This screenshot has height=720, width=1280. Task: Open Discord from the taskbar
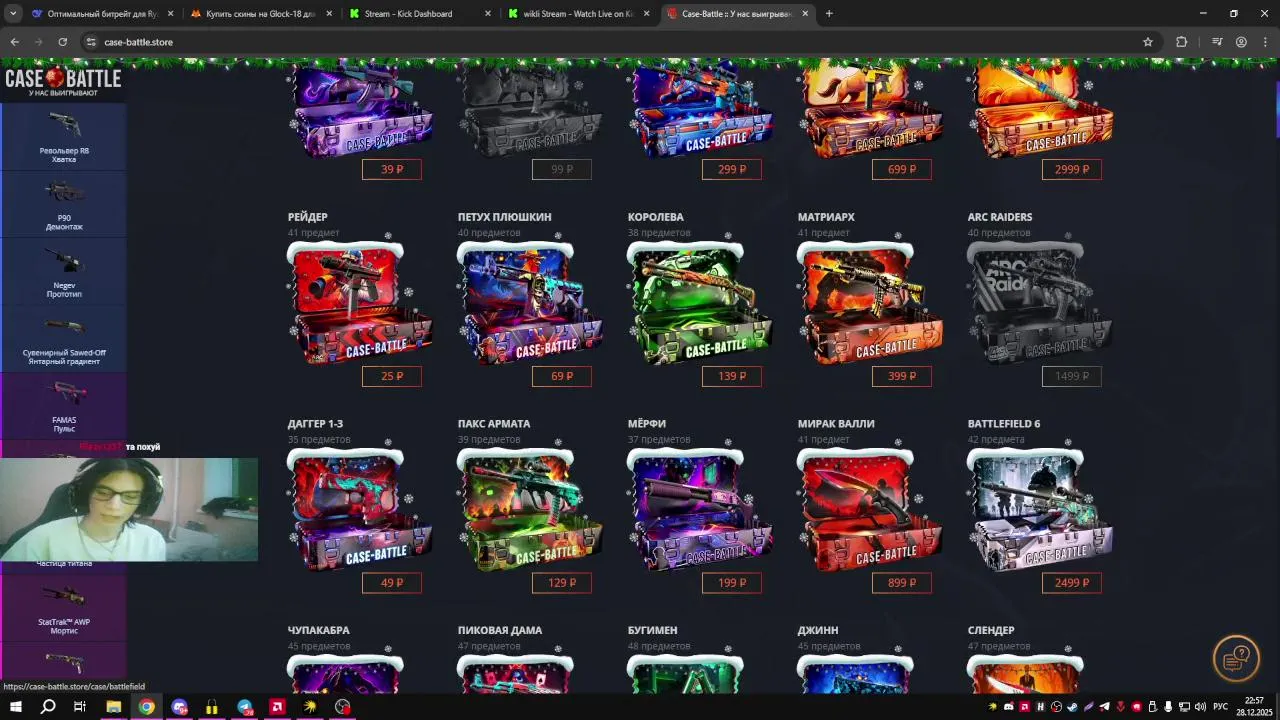[x=179, y=707]
